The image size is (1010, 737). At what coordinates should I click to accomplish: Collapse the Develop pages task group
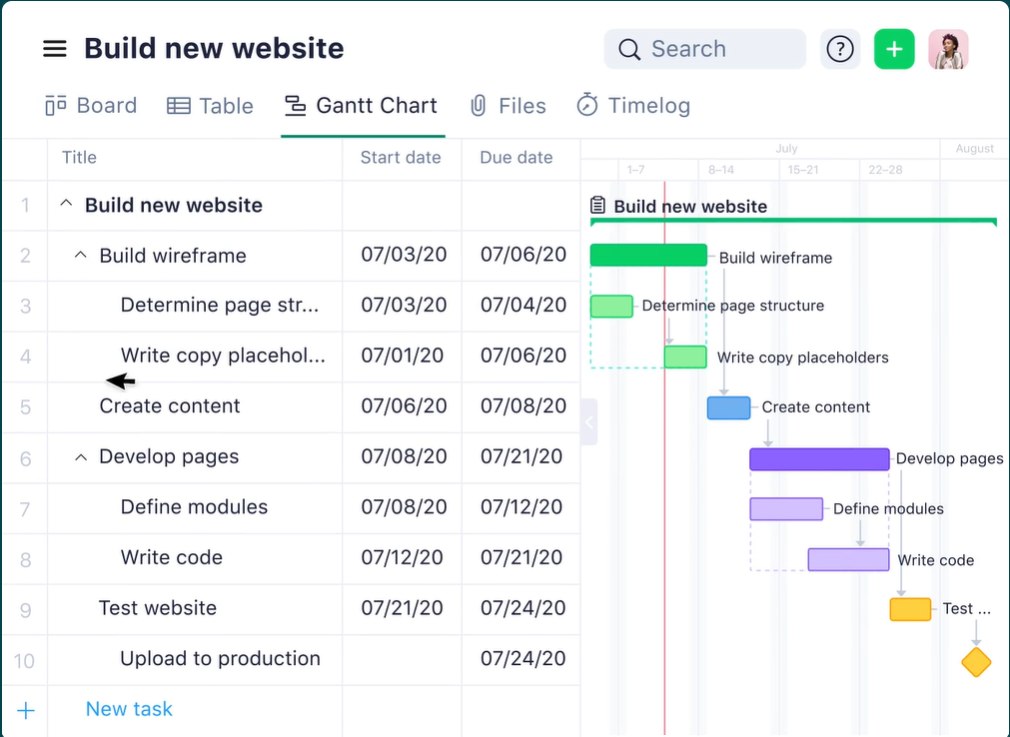click(81, 457)
